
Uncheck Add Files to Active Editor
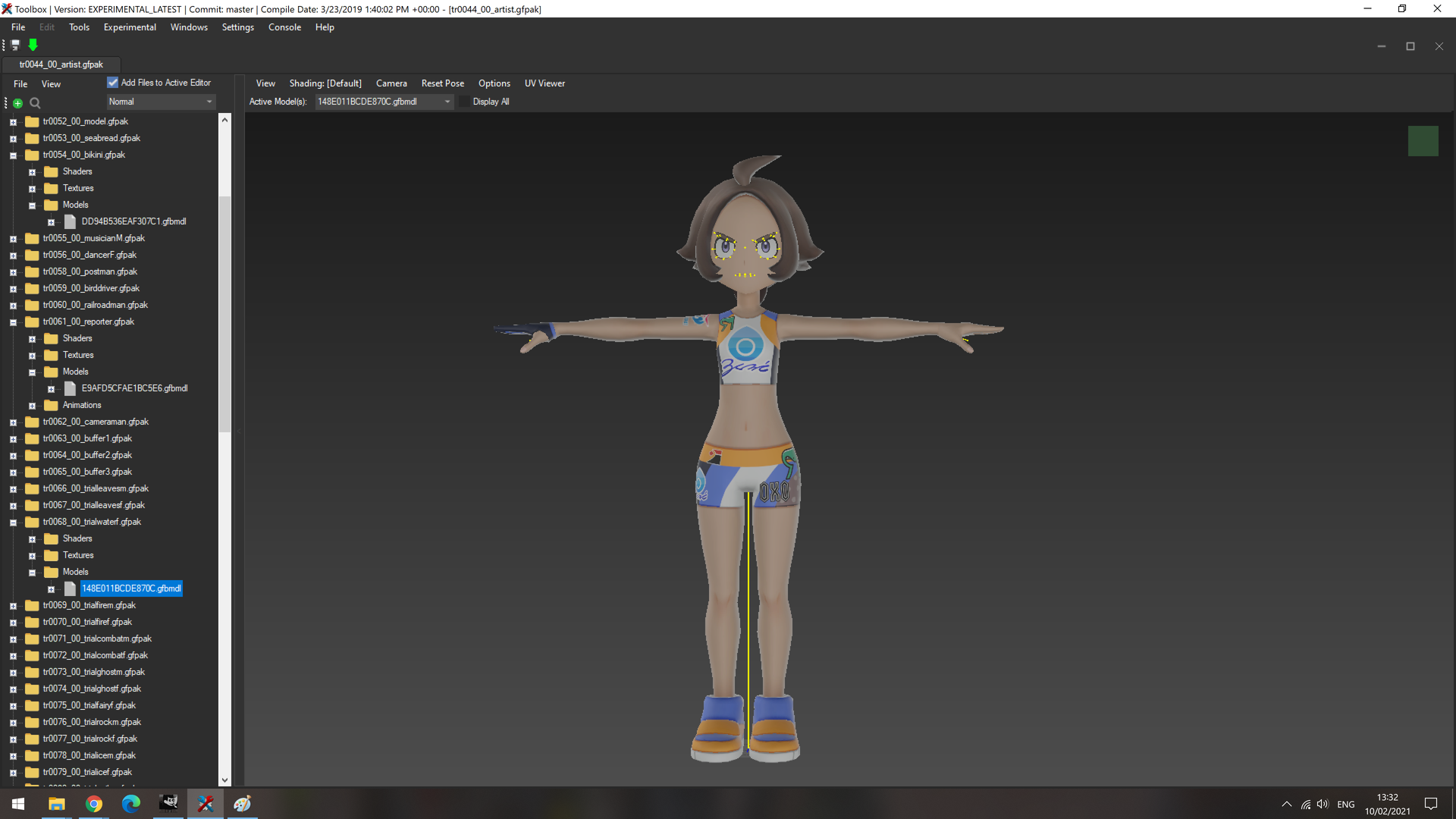pos(112,83)
